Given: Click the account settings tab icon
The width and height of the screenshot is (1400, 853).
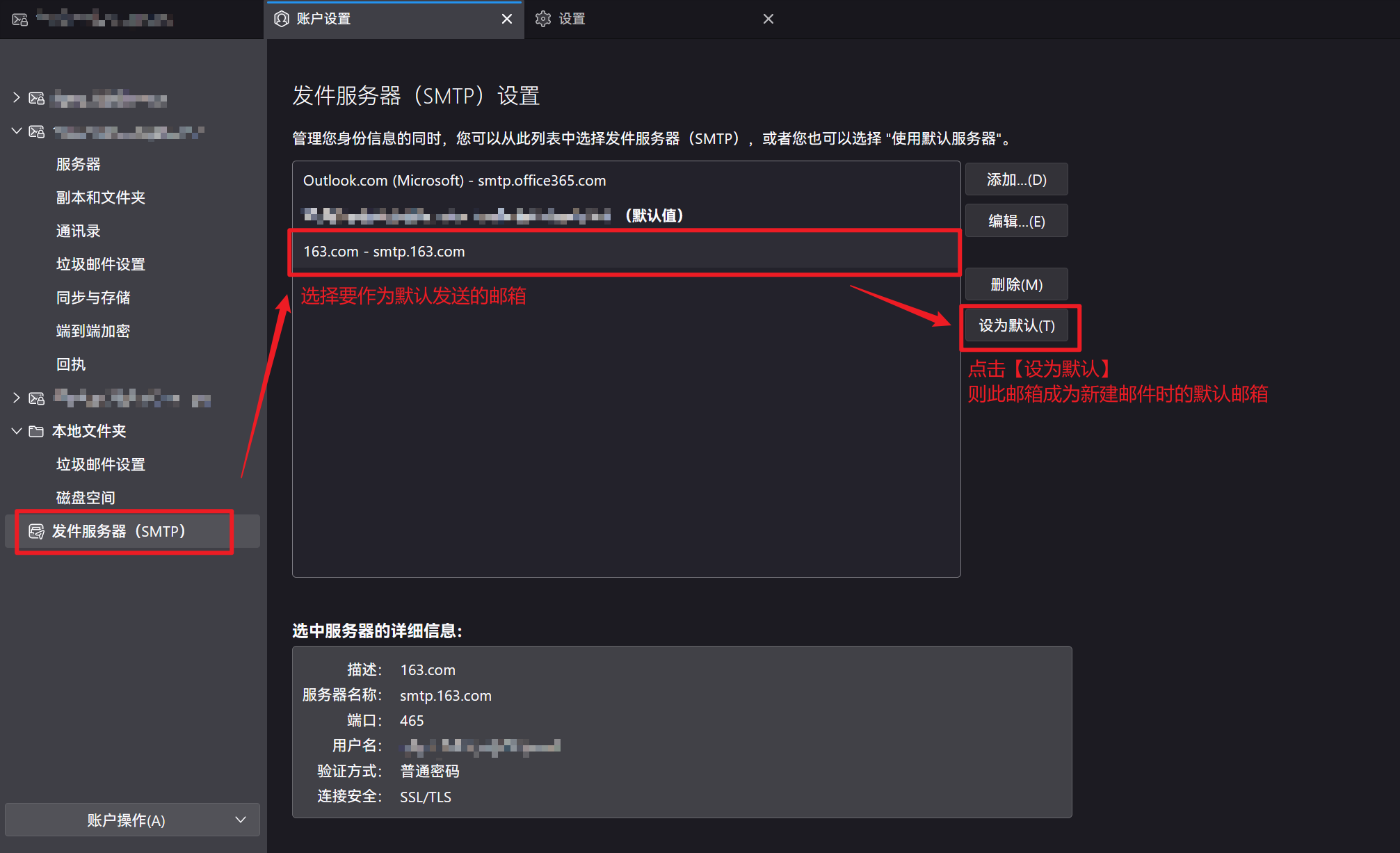Looking at the screenshot, I should click(282, 19).
